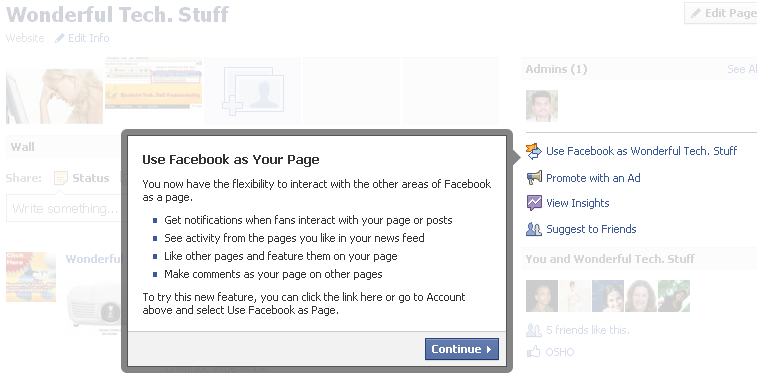The width and height of the screenshot is (757, 373).
Task: Click the friends icon beside 5 friends like this
Action: coord(533,330)
